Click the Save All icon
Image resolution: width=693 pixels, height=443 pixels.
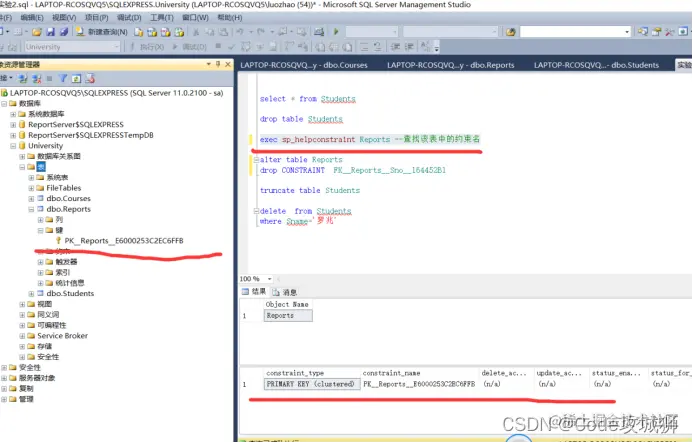64,32
